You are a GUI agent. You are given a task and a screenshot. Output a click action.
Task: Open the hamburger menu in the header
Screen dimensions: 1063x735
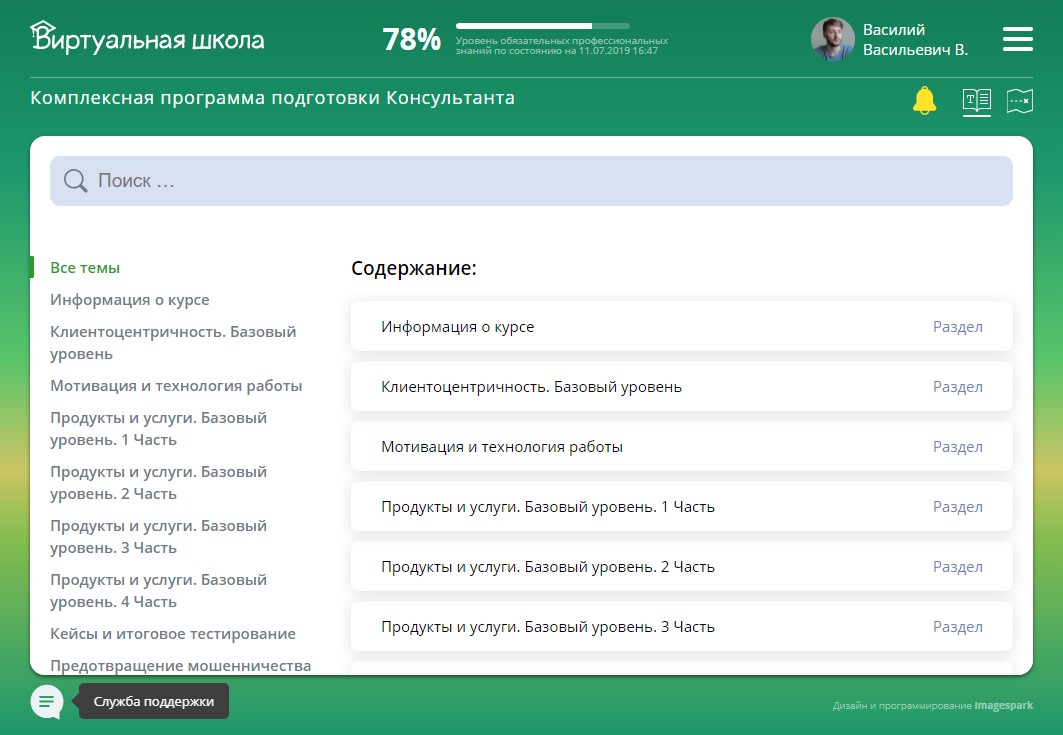pyautogui.click(x=1018, y=39)
